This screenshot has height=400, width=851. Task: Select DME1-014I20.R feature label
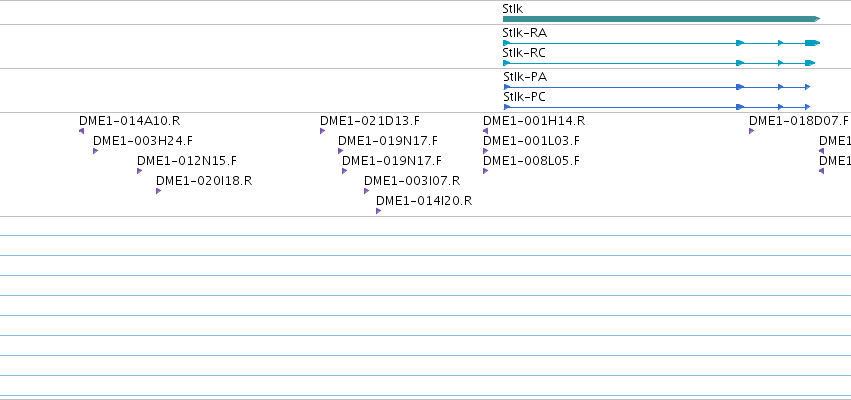pyautogui.click(x=424, y=201)
